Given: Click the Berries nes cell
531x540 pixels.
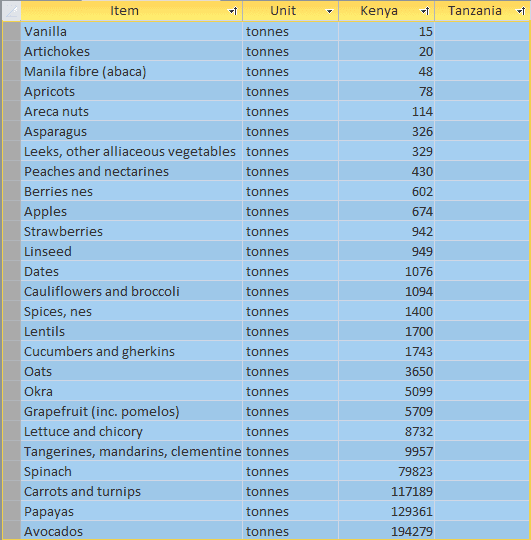Looking at the screenshot, I should 132,191.
